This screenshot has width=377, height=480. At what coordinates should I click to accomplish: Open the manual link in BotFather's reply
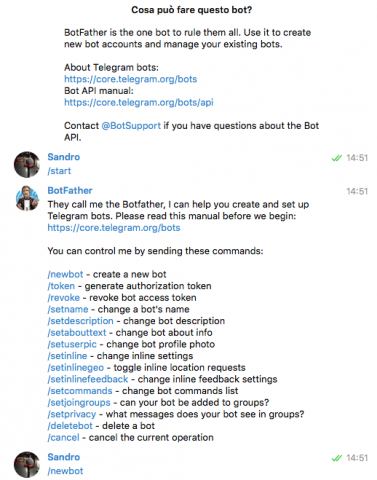pos(114,228)
